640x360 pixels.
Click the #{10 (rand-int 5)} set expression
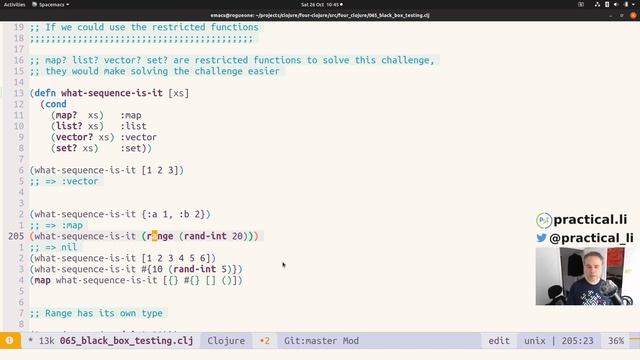(189, 269)
